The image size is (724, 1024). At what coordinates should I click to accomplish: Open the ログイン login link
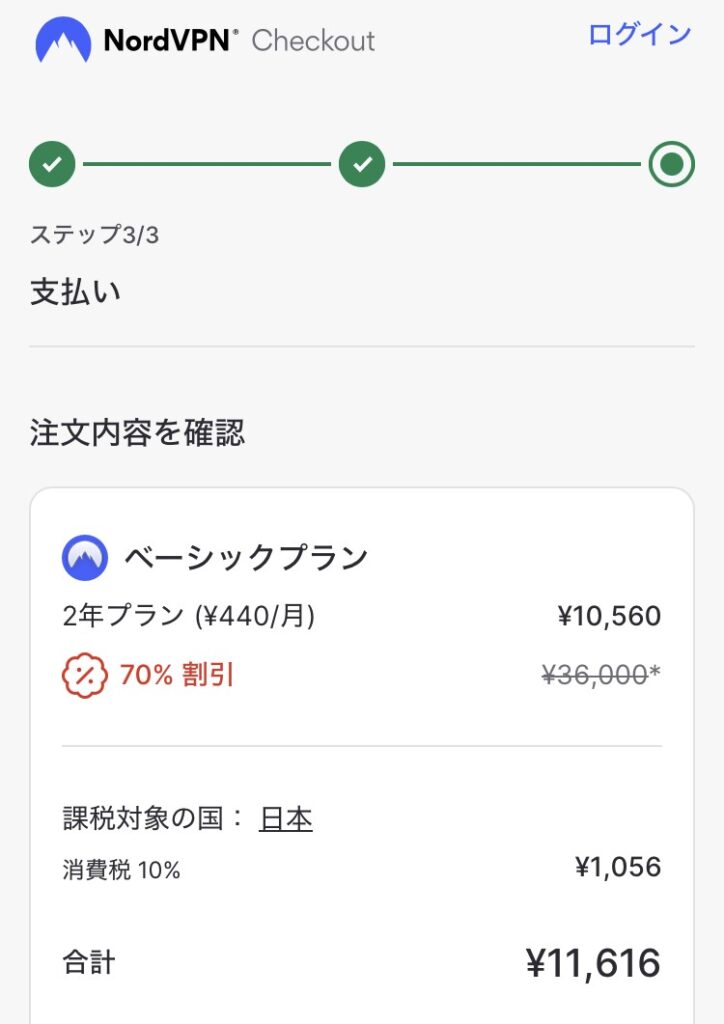point(639,34)
